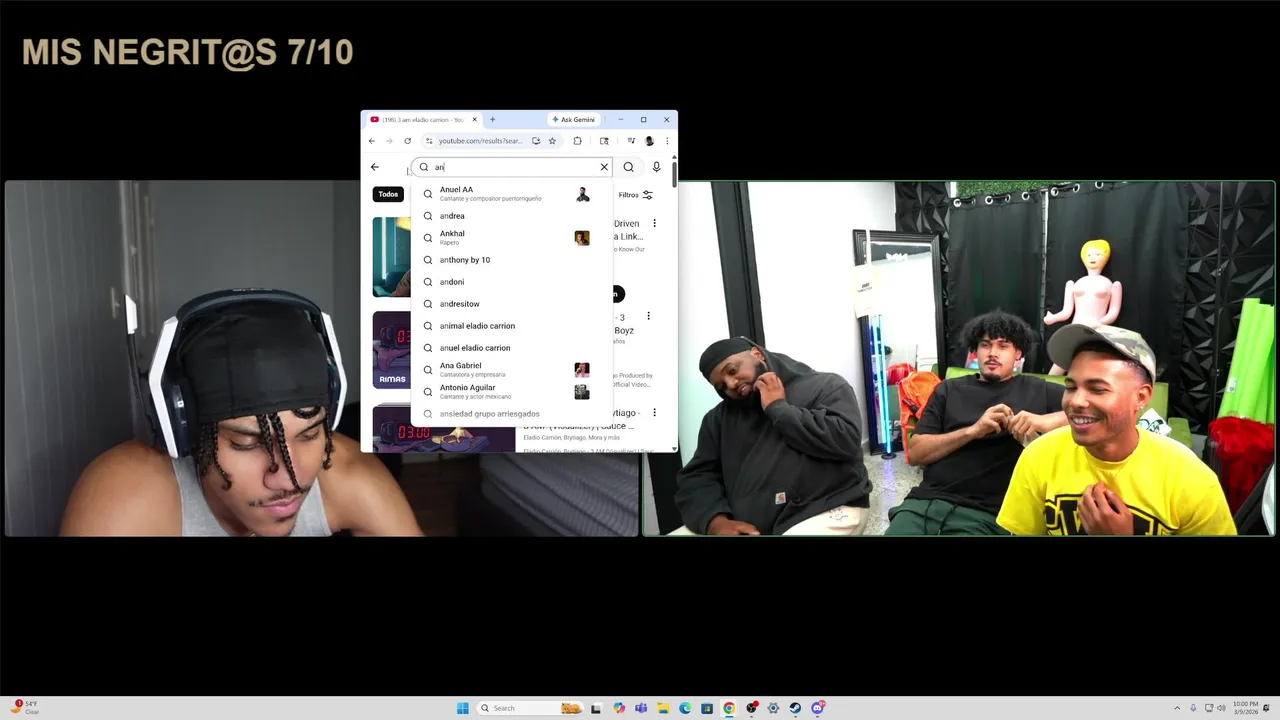This screenshot has height=720, width=1280.
Task: Open the clock showing 10:00 PM
Action: click(1246, 708)
